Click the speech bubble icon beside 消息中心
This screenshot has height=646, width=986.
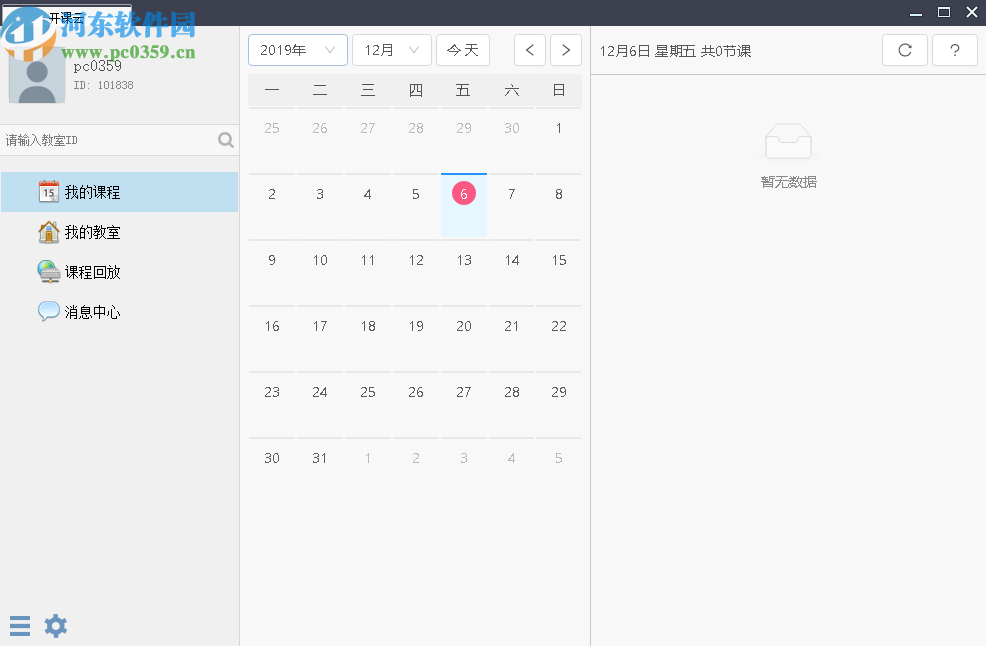click(x=48, y=311)
